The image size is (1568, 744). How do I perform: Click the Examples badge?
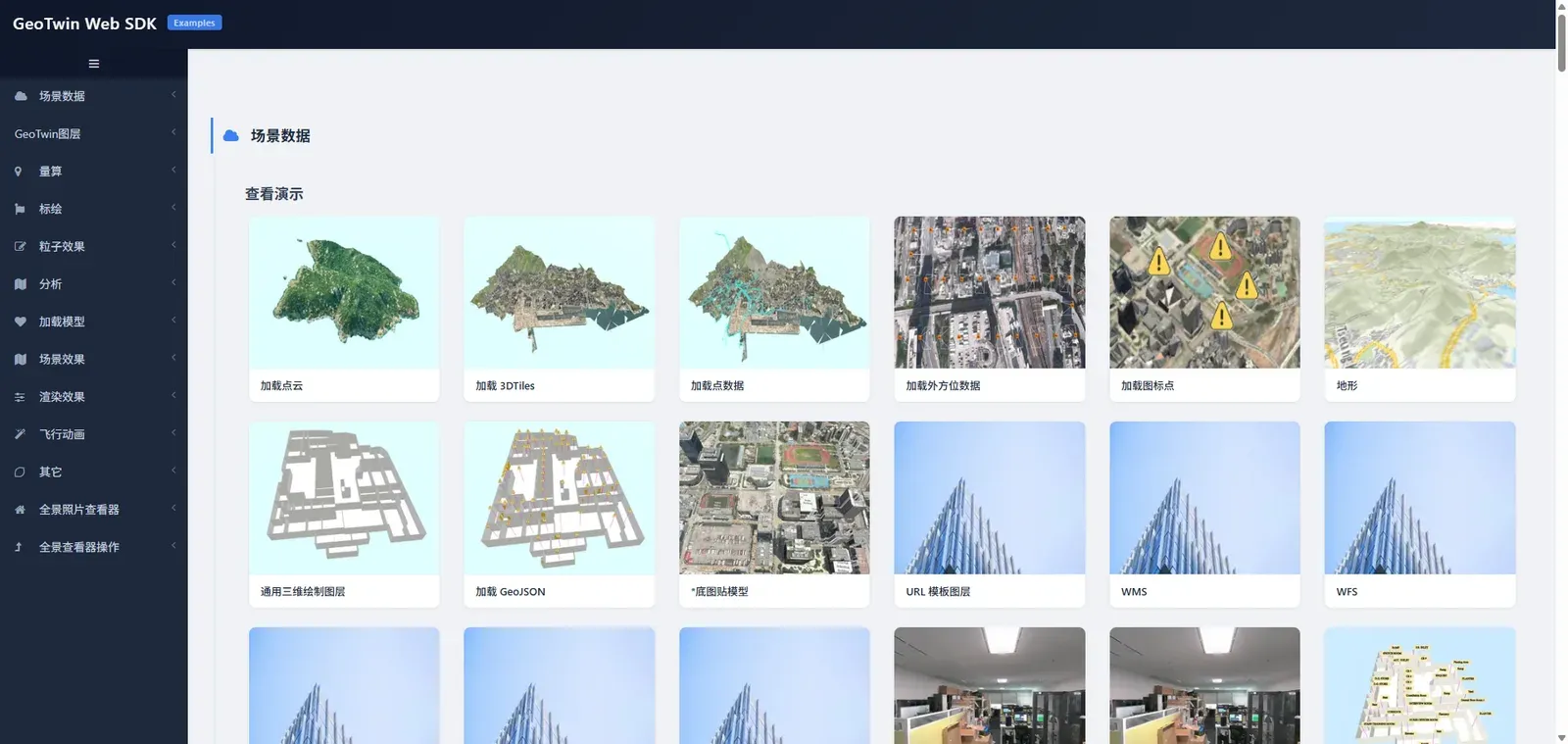tap(194, 23)
